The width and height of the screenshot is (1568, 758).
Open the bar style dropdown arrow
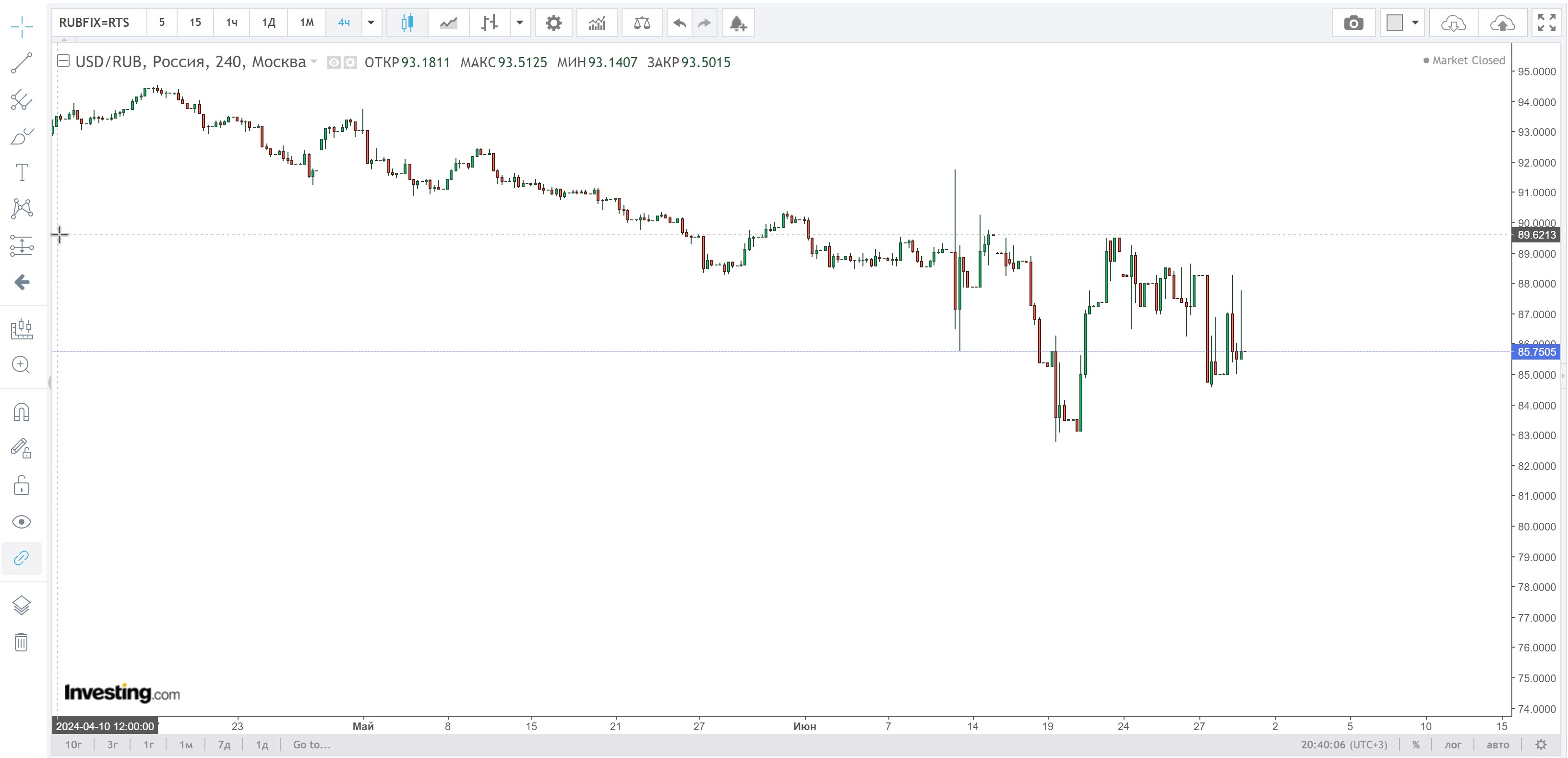click(x=519, y=23)
